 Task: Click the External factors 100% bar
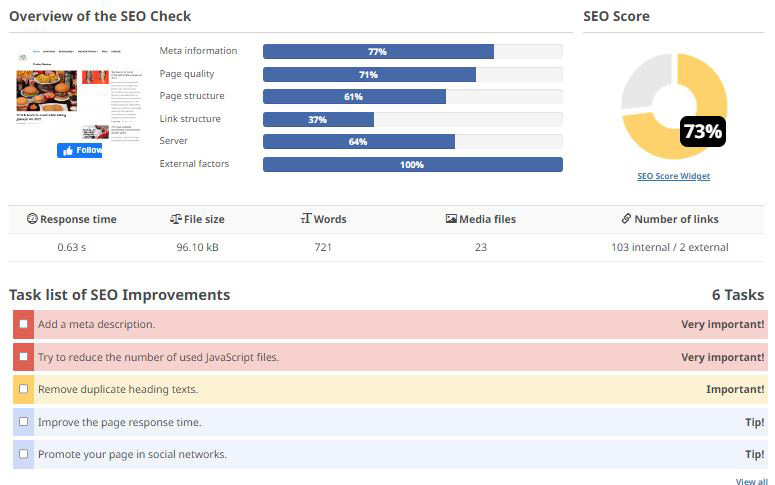pos(412,164)
